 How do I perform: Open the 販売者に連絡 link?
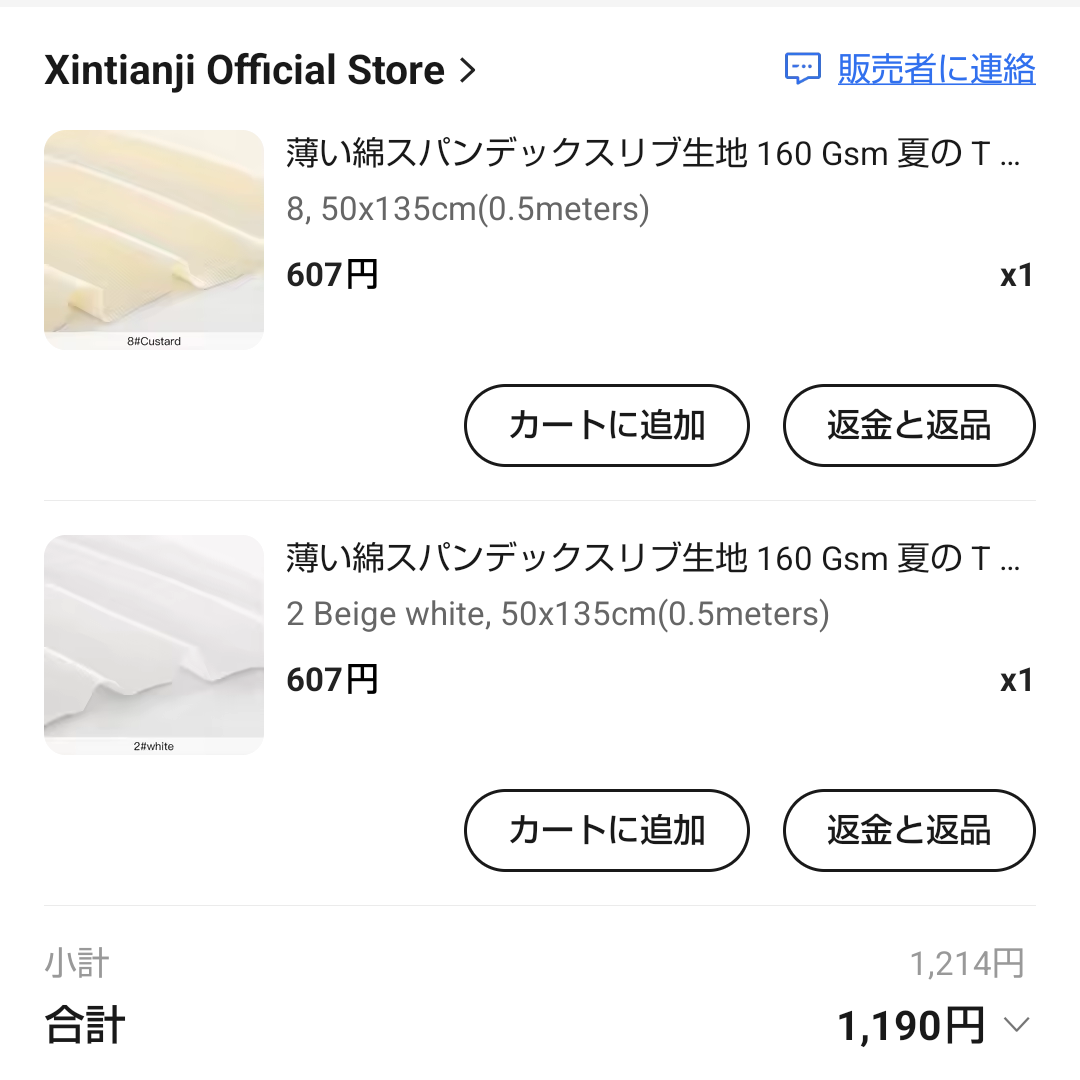(936, 69)
